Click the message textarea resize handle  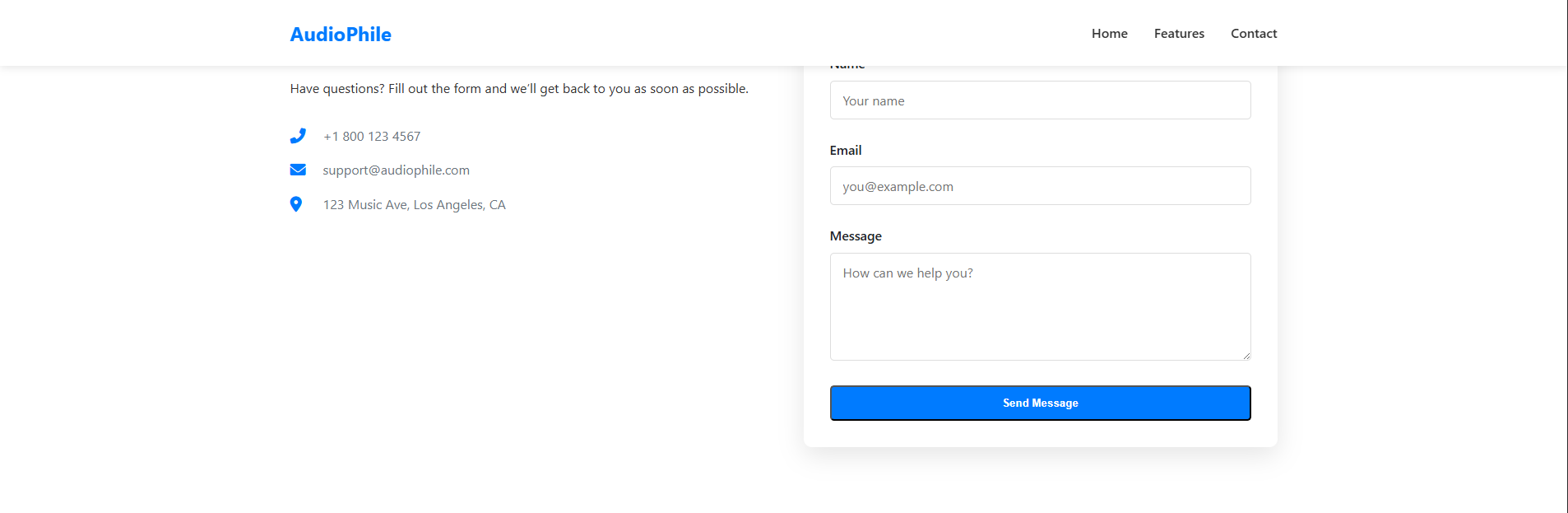click(x=1246, y=356)
